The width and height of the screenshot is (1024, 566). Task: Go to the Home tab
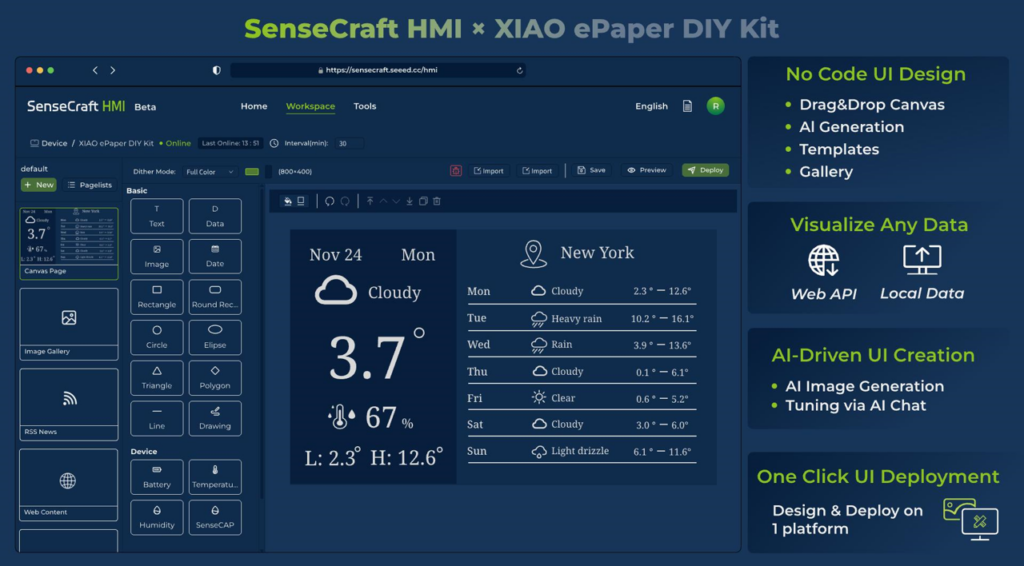coord(254,106)
